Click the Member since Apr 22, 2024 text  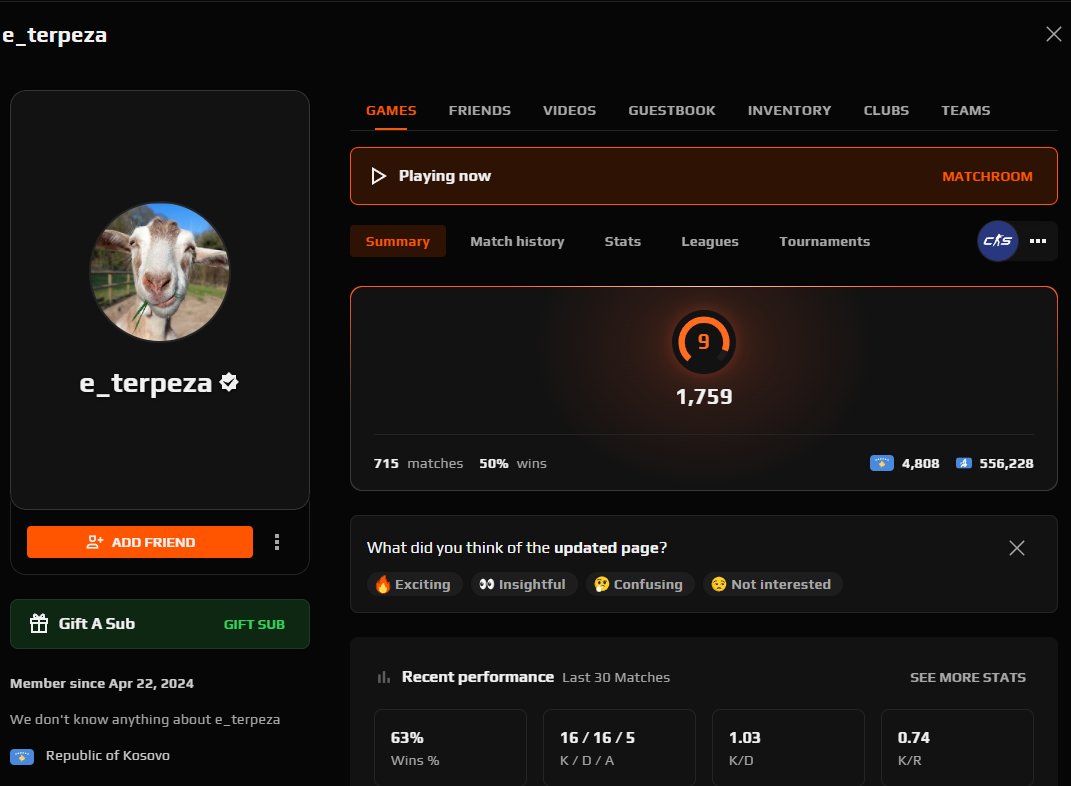pyautogui.click(x=102, y=684)
